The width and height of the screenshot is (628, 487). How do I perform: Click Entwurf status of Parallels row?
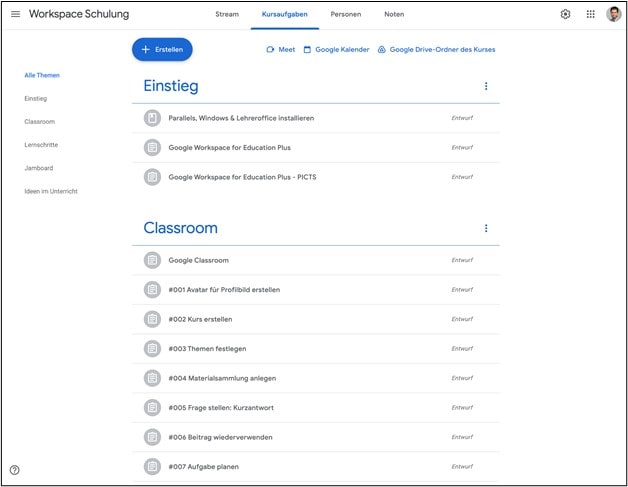(x=462, y=118)
